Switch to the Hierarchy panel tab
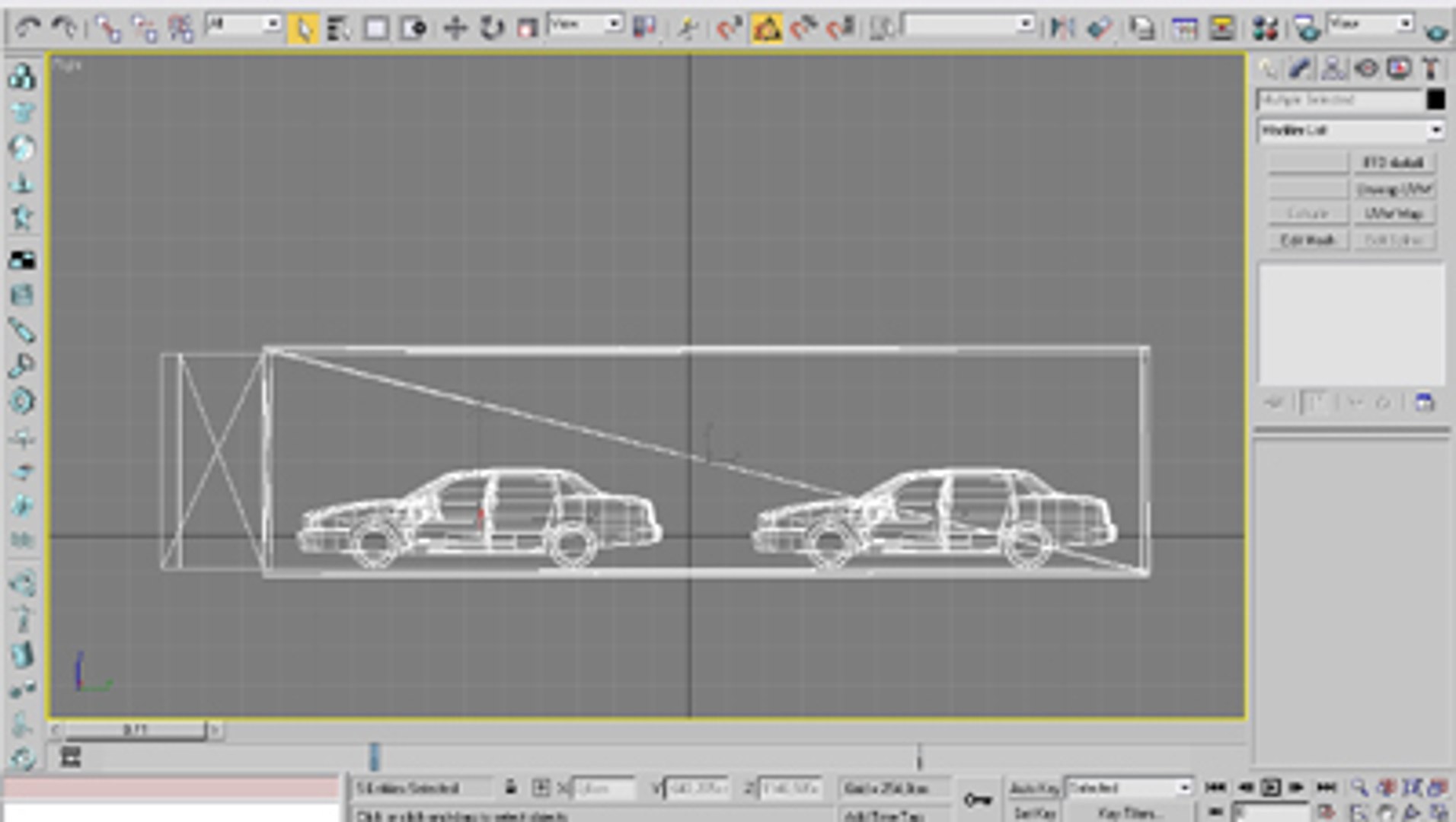This screenshot has height=822, width=1456. [1333, 68]
